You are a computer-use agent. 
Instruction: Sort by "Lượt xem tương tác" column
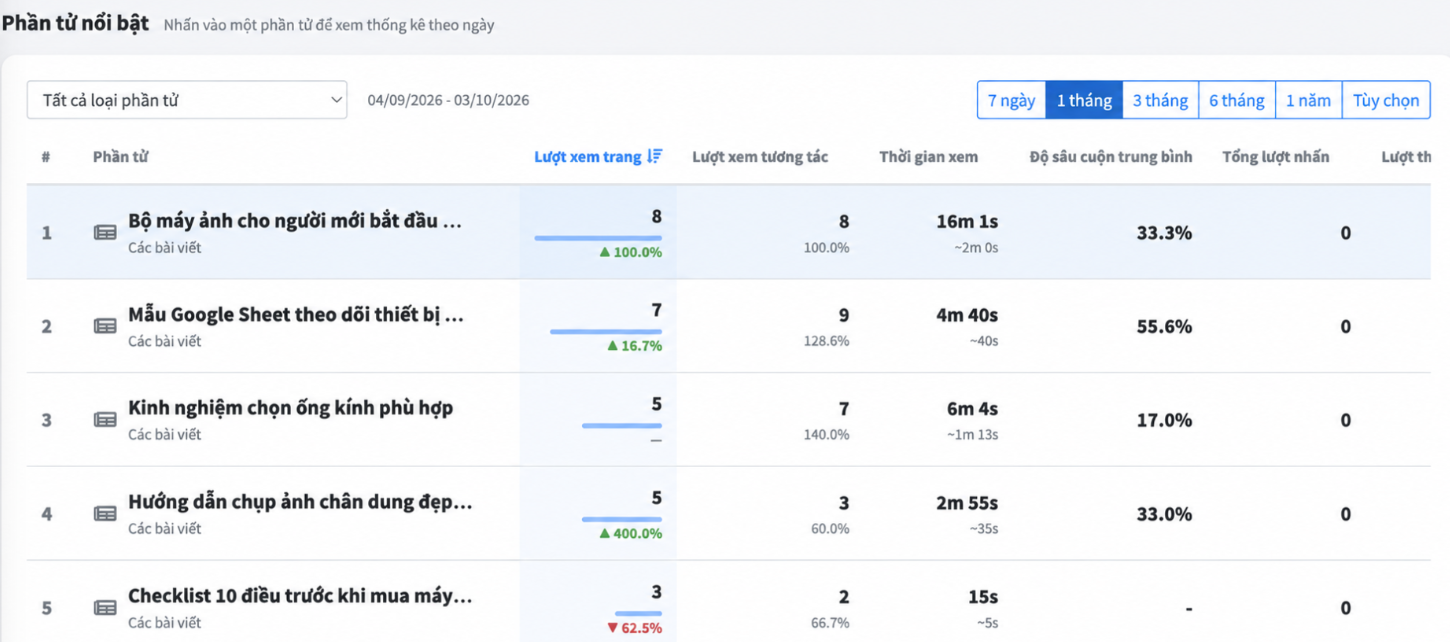pyautogui.click(x=760, y=157)
